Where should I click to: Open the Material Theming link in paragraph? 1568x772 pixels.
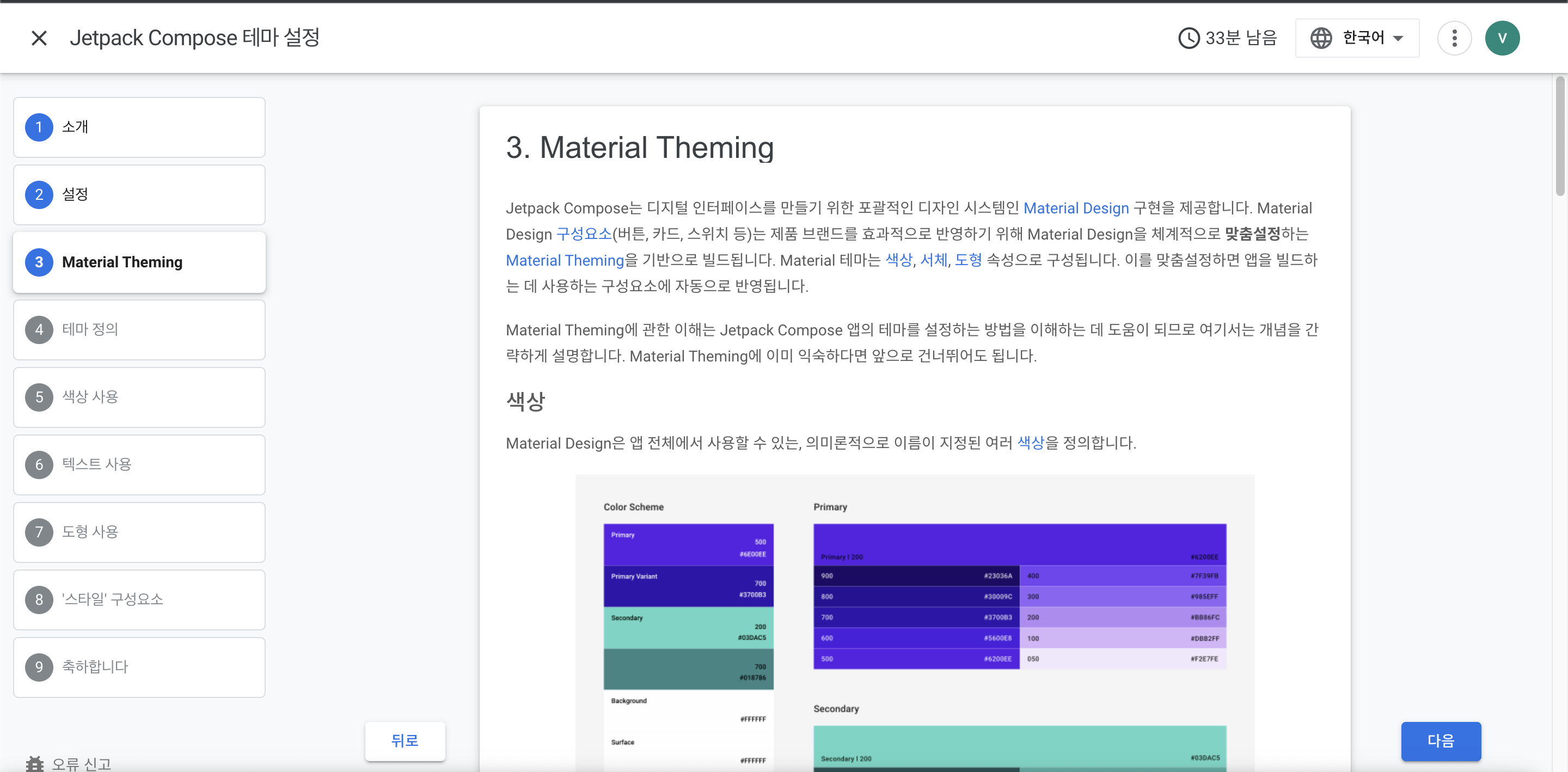(564, 261)
